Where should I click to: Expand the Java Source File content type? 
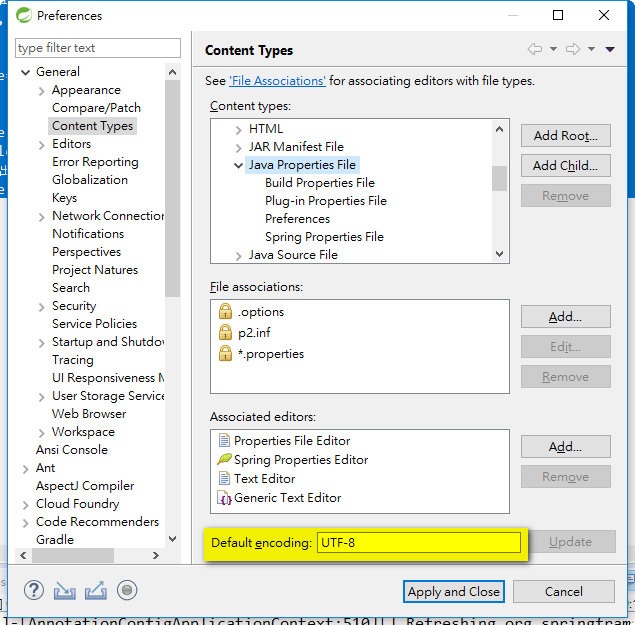(x=239, y=256)
